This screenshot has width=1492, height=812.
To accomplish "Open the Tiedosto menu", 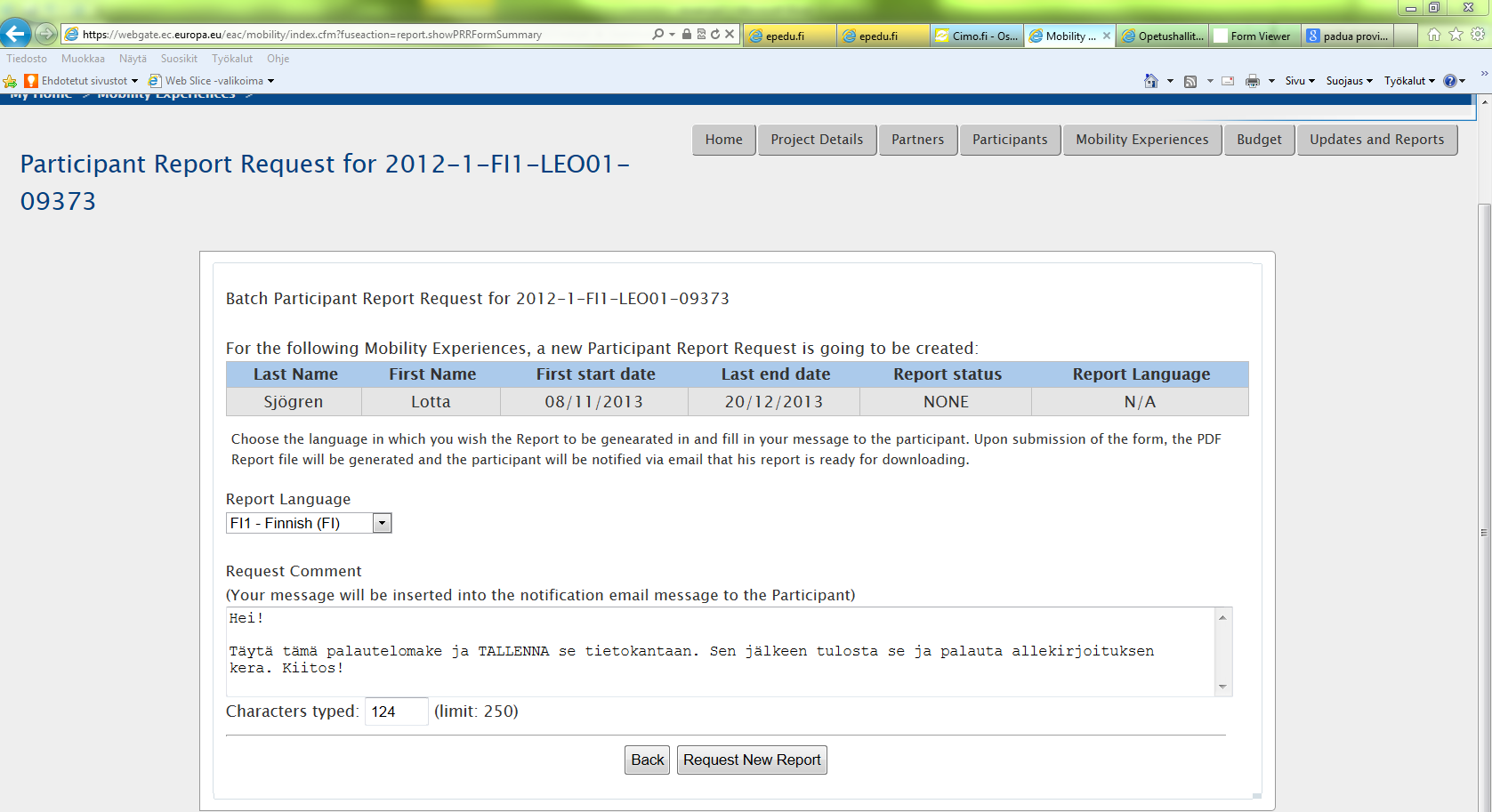I will tap(27, 59).
